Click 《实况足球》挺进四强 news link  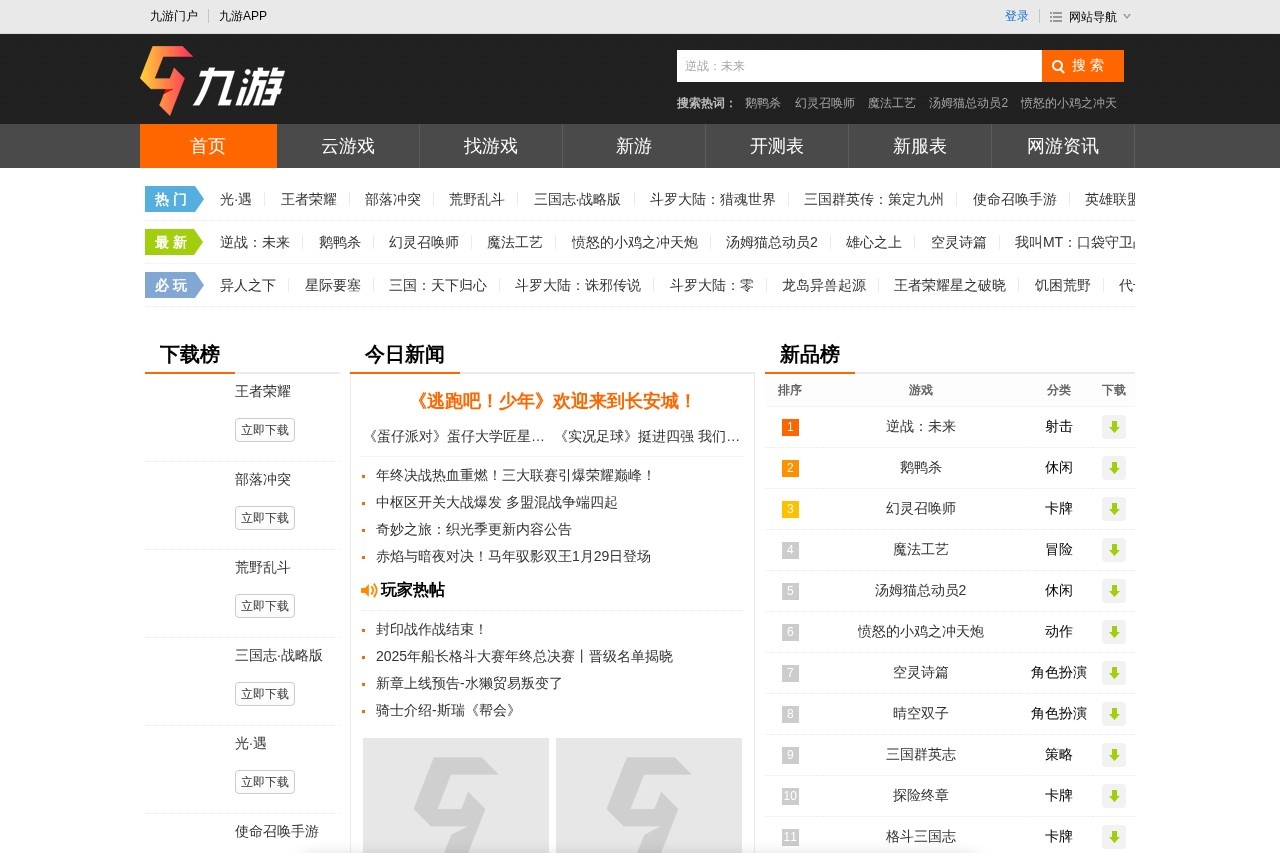point(647,436)
